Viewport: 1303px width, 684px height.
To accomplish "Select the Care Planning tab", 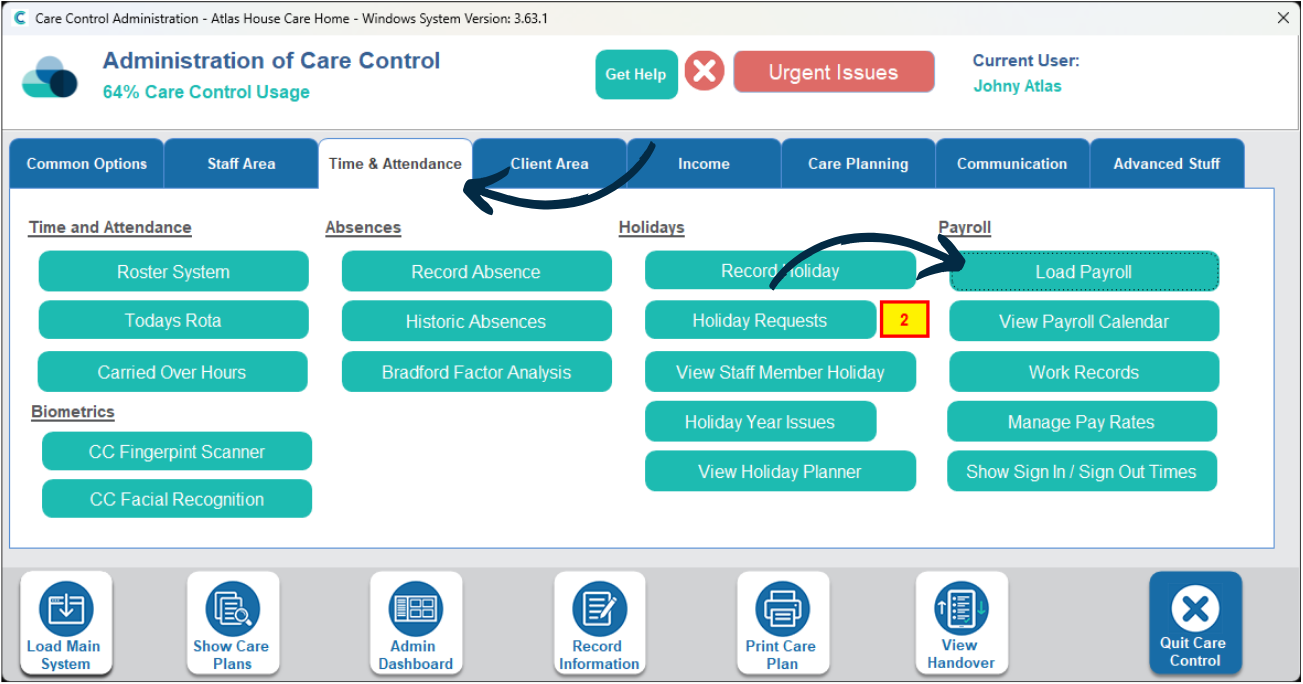I will [858, 164].
